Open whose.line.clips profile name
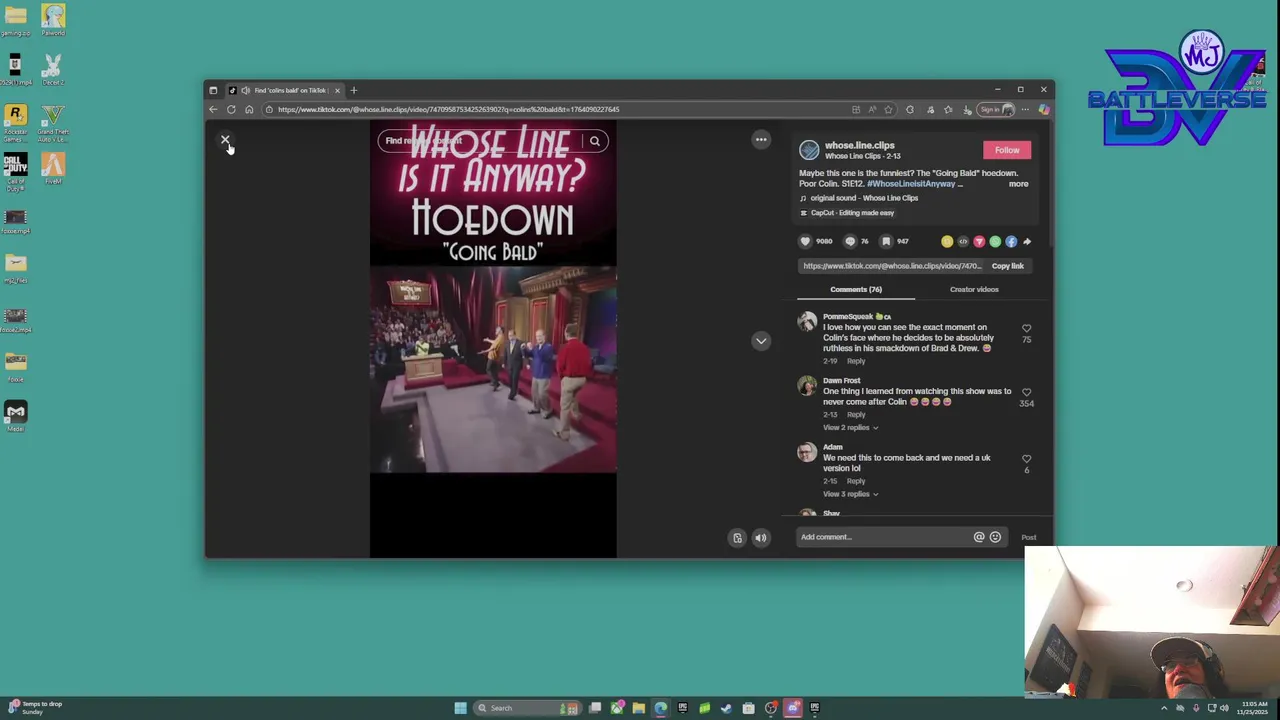1280x720 pixels. click(x=860, y=145)
